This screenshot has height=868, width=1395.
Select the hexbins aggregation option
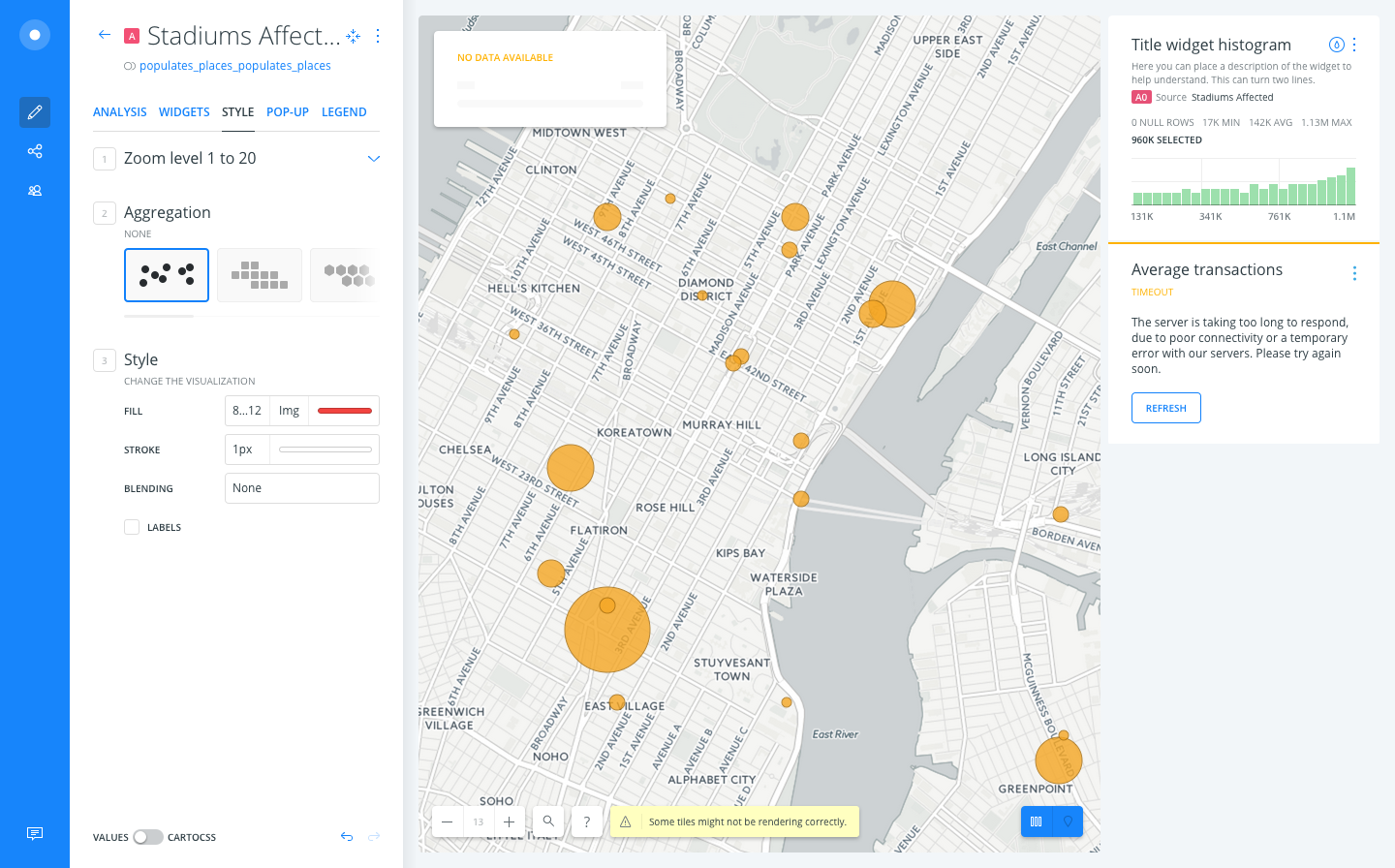pyautogui.click(x=345, y=275)
